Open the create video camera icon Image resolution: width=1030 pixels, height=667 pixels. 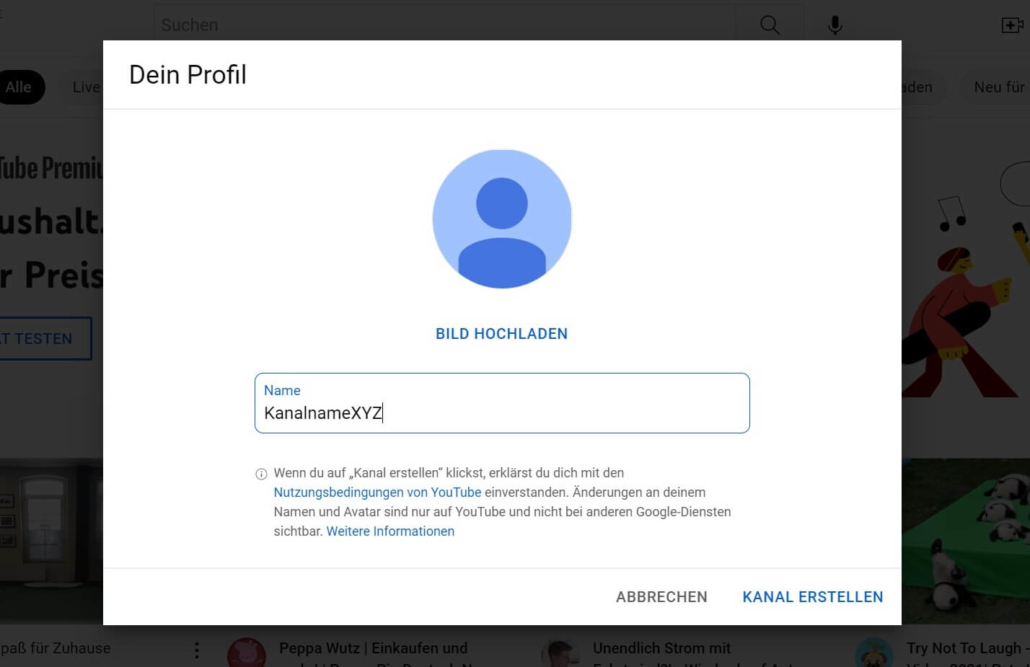1012,25
